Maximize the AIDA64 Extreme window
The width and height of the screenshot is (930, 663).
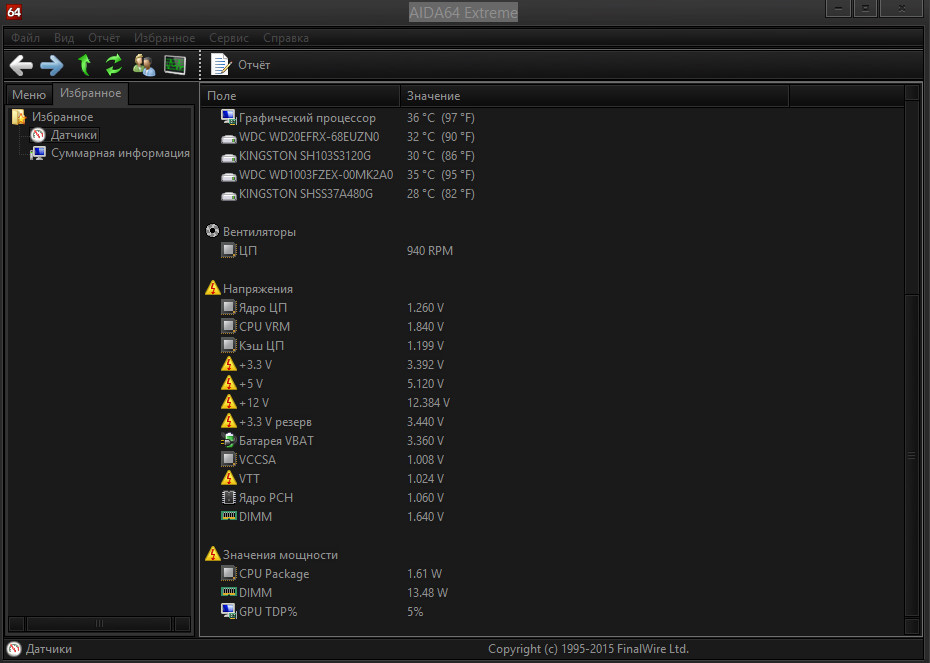coord(865,9)
